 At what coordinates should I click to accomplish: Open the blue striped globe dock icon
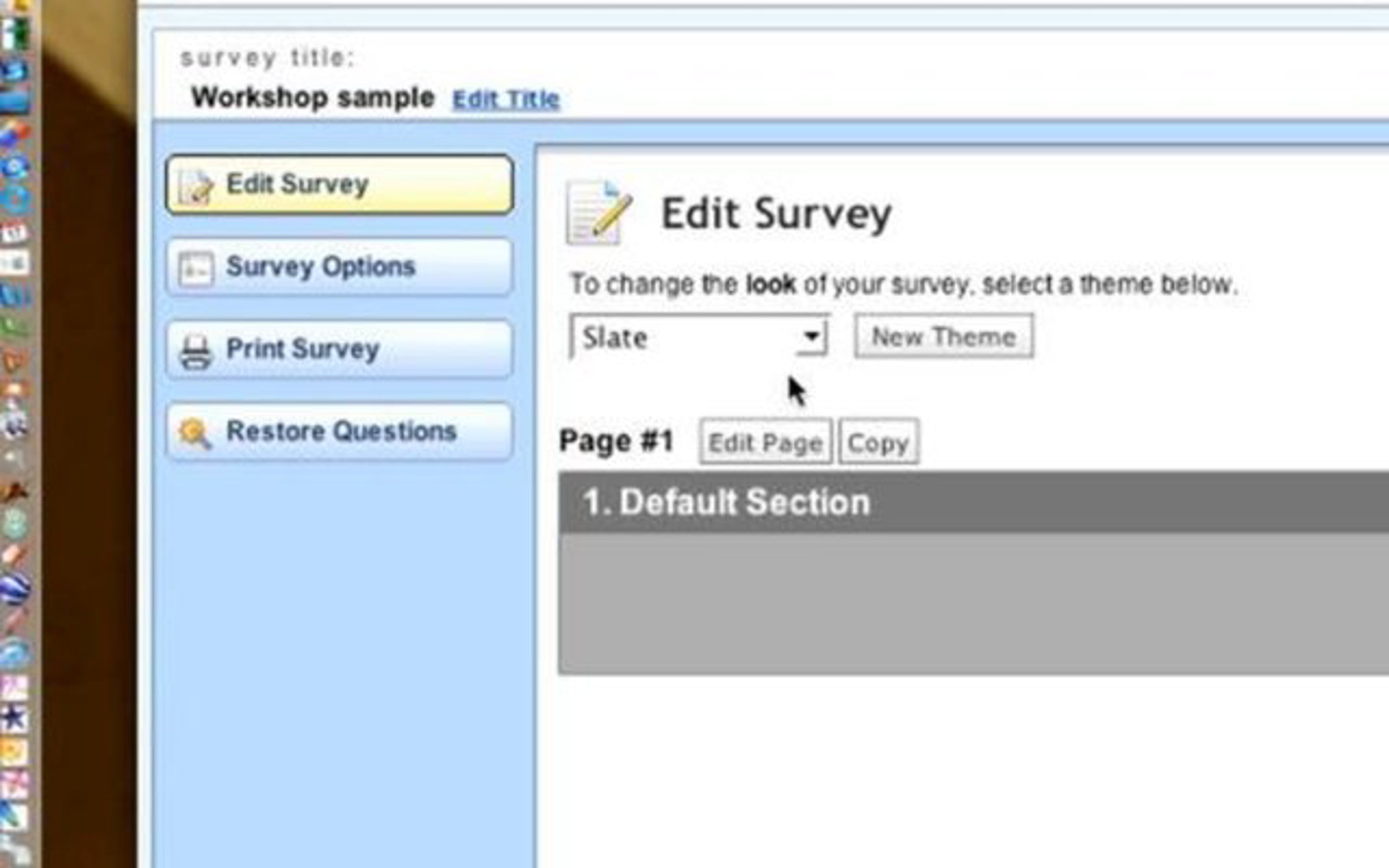[15, 588]
